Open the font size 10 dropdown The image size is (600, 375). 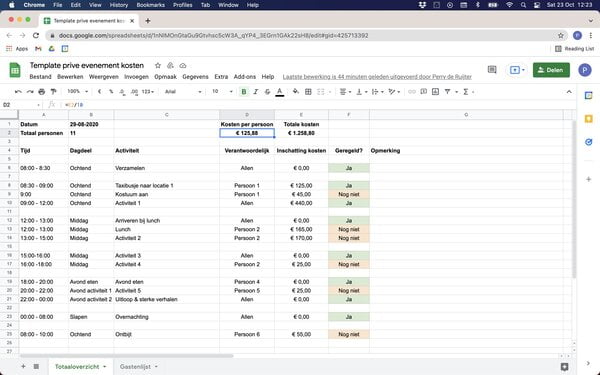222,92
